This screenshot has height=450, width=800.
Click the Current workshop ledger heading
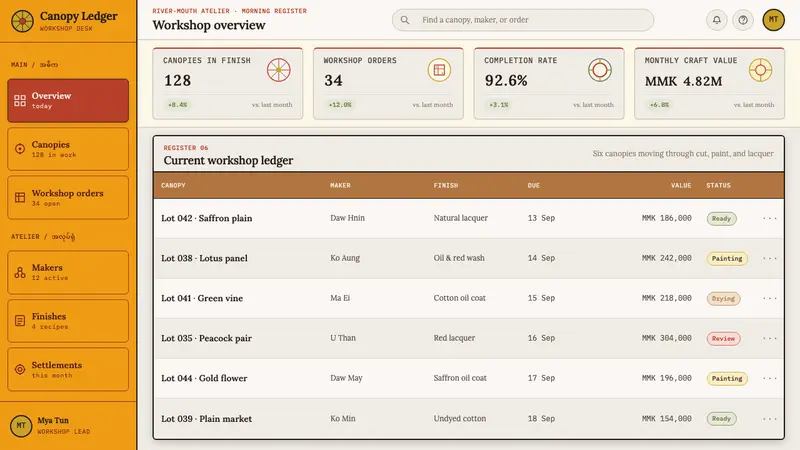[x=228, y=160]
